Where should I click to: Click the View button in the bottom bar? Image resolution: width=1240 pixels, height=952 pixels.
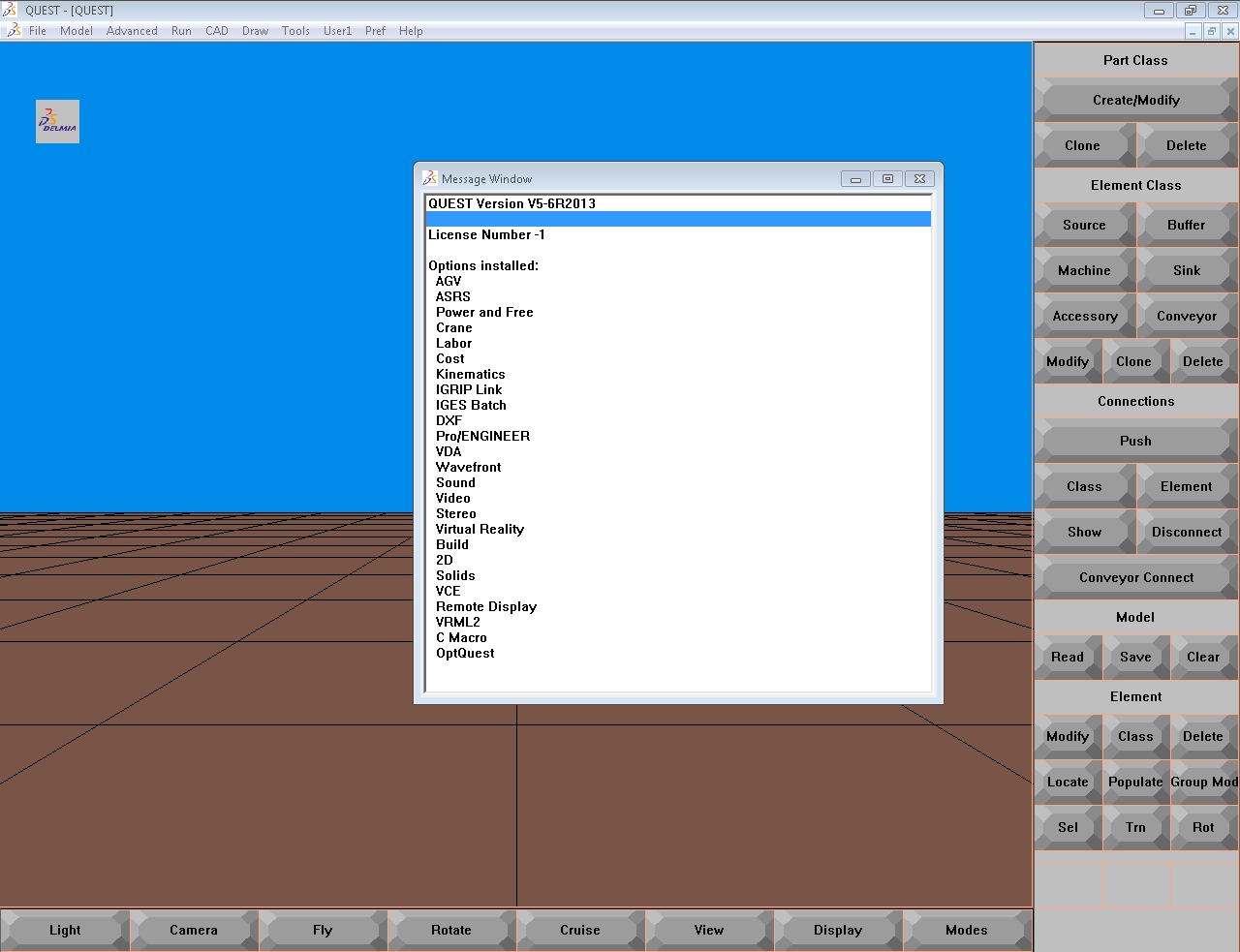point(709,930)
